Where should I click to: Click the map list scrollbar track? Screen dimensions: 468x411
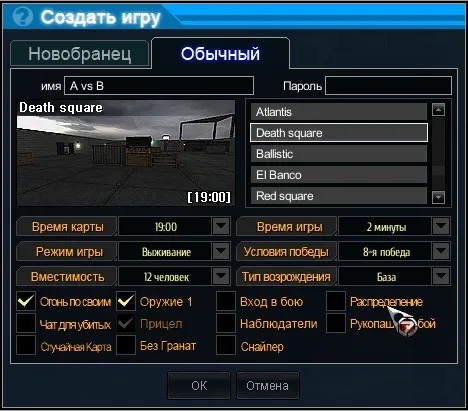coord(438,153)
